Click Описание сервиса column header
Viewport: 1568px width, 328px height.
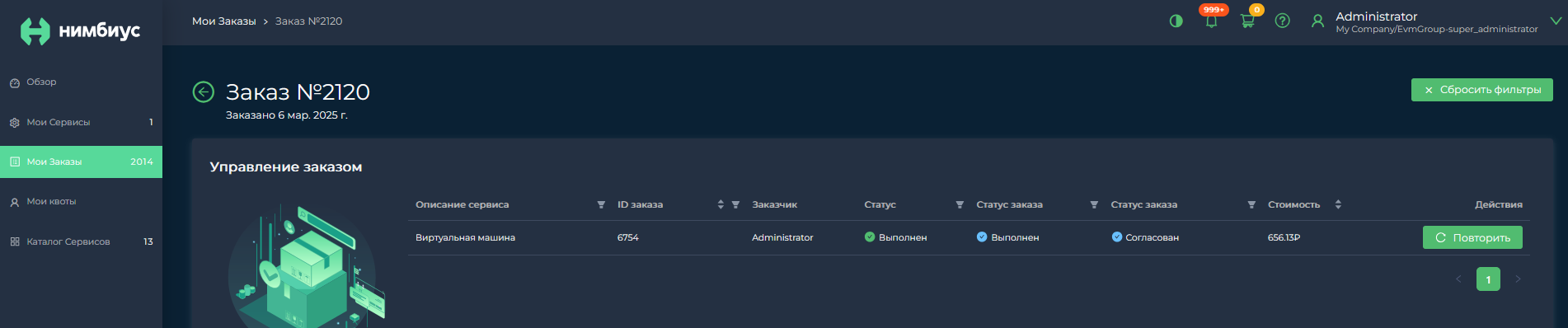462,204
